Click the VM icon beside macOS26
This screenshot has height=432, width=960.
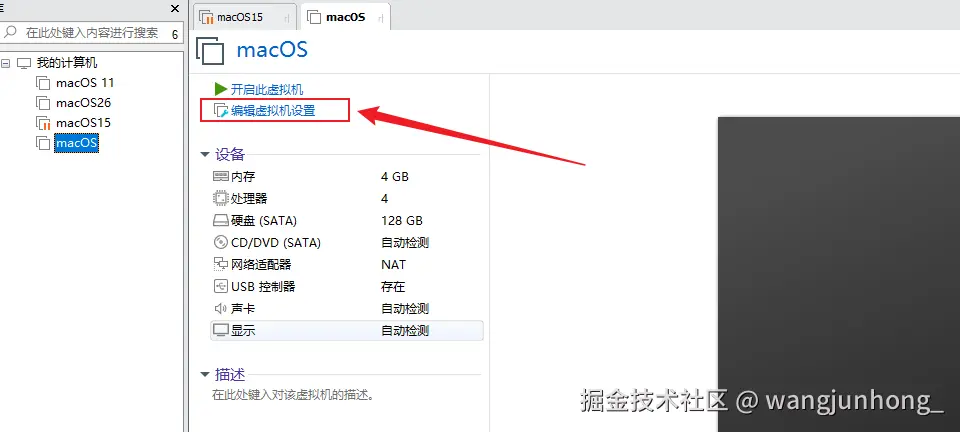[x=43, y=103]
